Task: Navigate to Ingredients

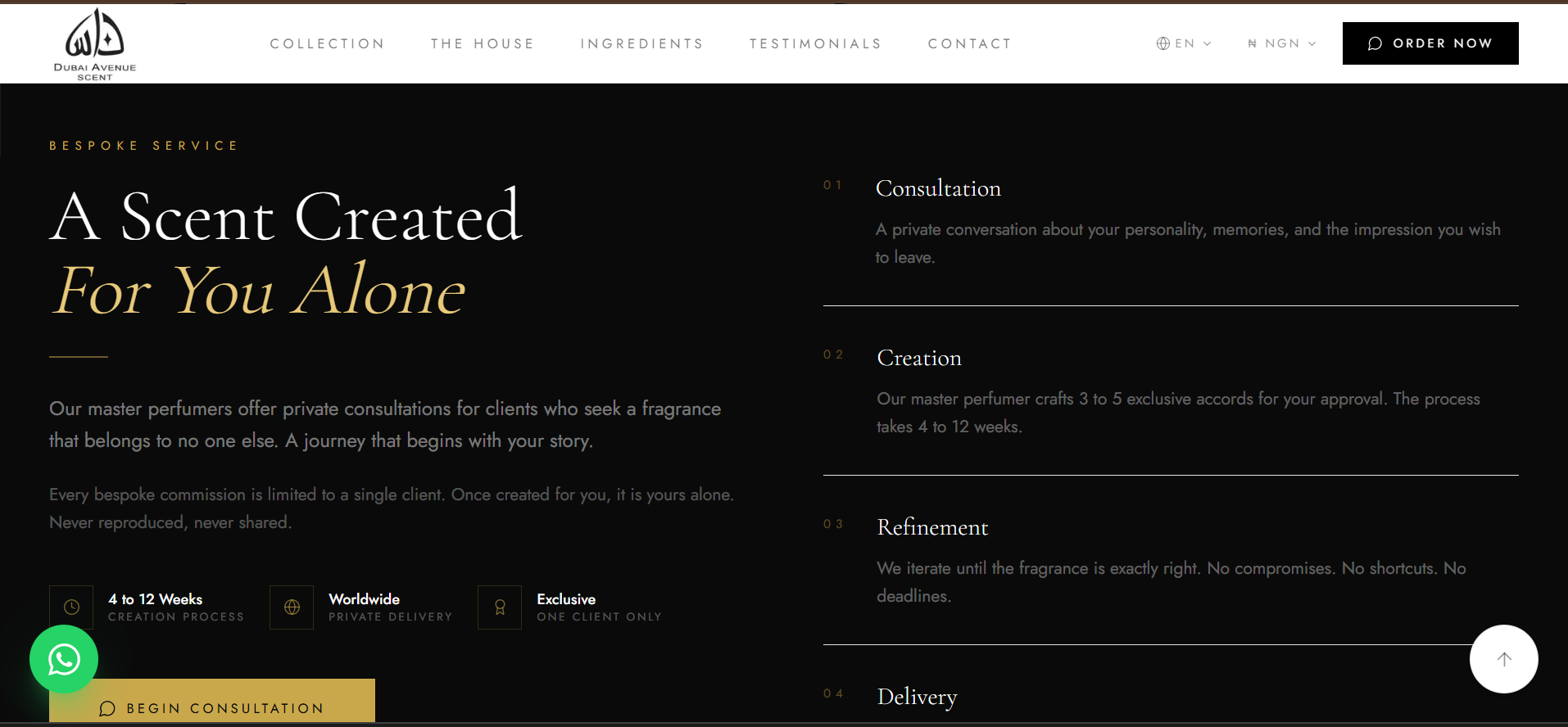Action: [642, 43]
